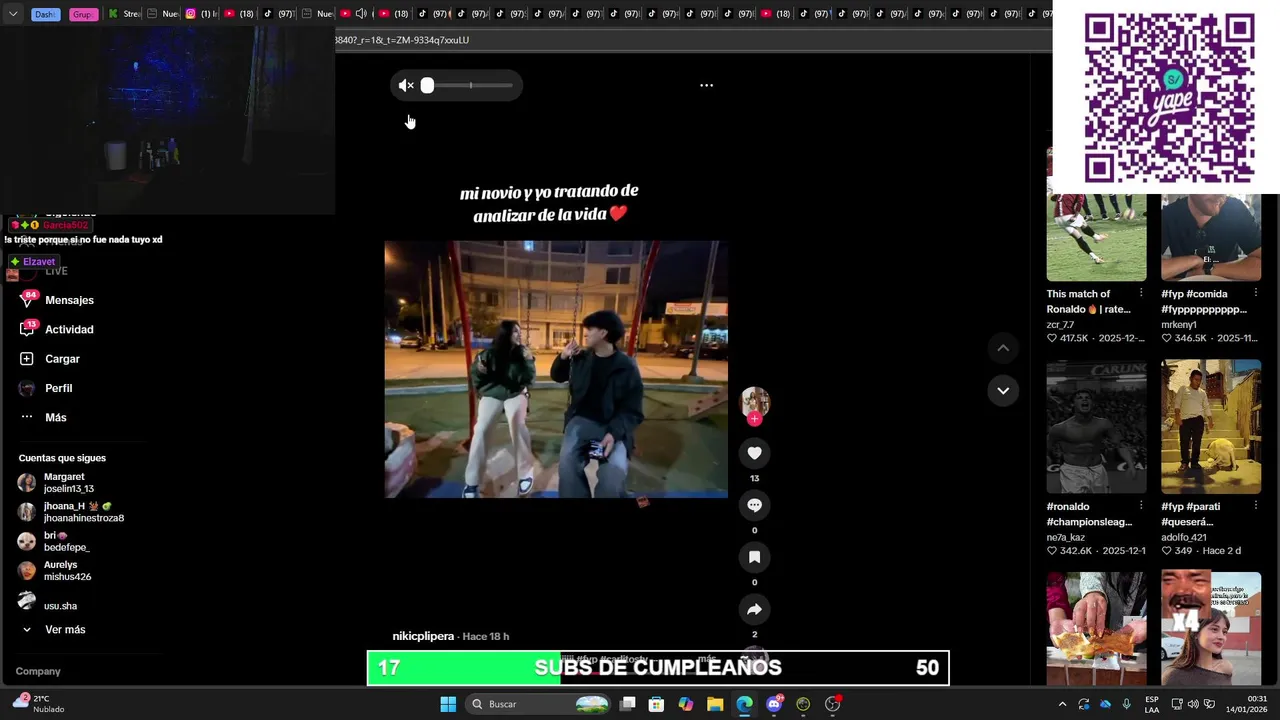The height and width of the screenshot is (720, 1280).
Task: Show hidden system tray icons chevron
Action: click(x=1062, y=704)
